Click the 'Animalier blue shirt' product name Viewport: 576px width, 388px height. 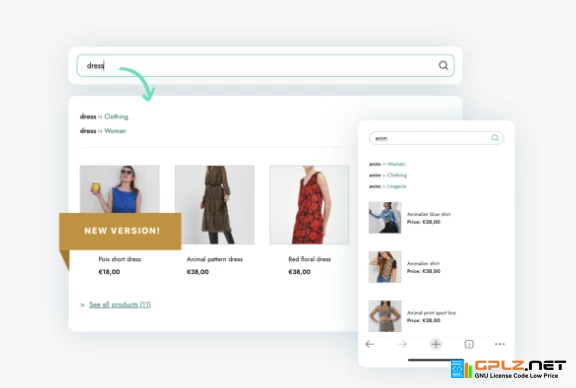click(429, 214)
